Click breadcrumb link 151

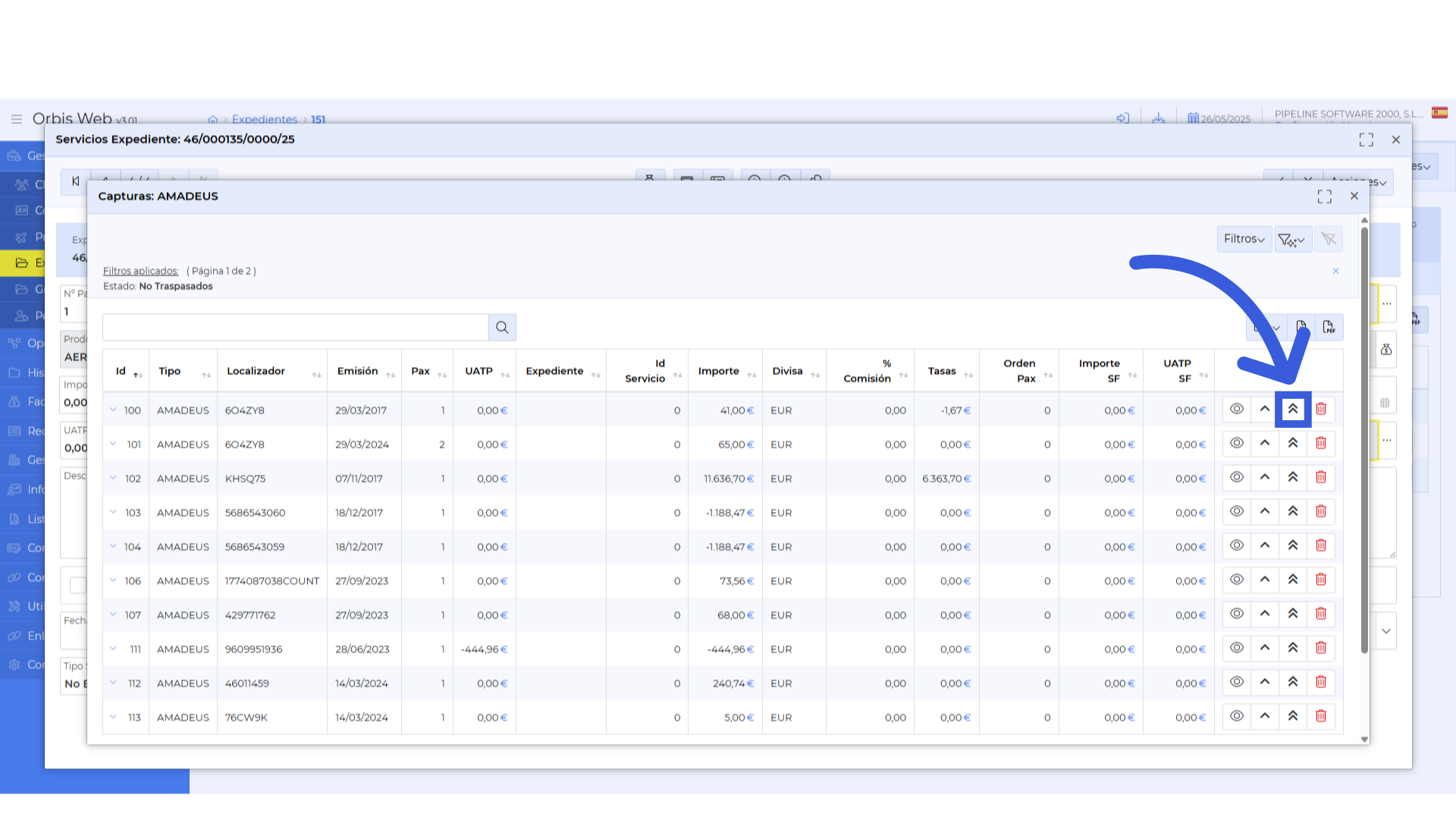click(318, 120)
